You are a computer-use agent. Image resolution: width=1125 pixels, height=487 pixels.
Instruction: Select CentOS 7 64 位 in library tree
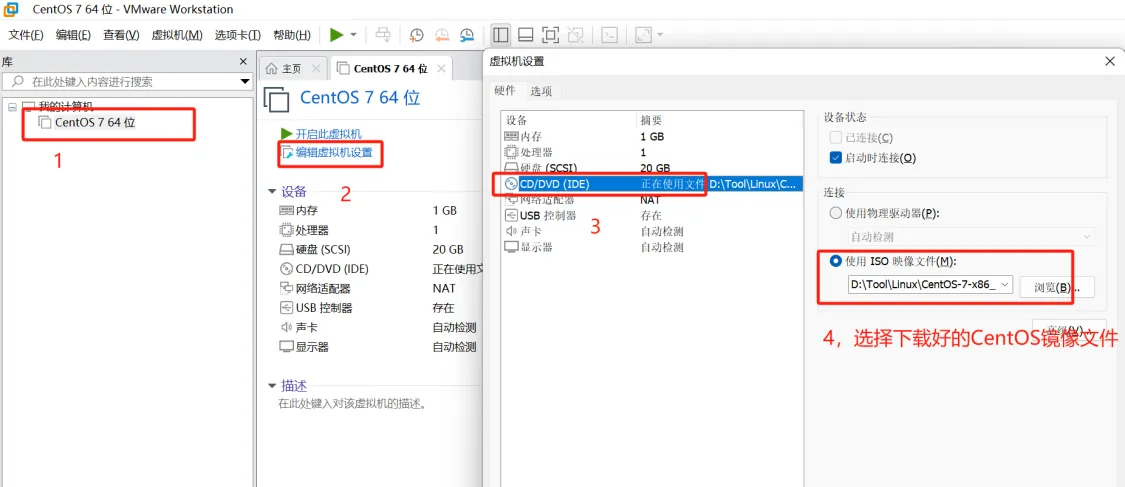95,123
